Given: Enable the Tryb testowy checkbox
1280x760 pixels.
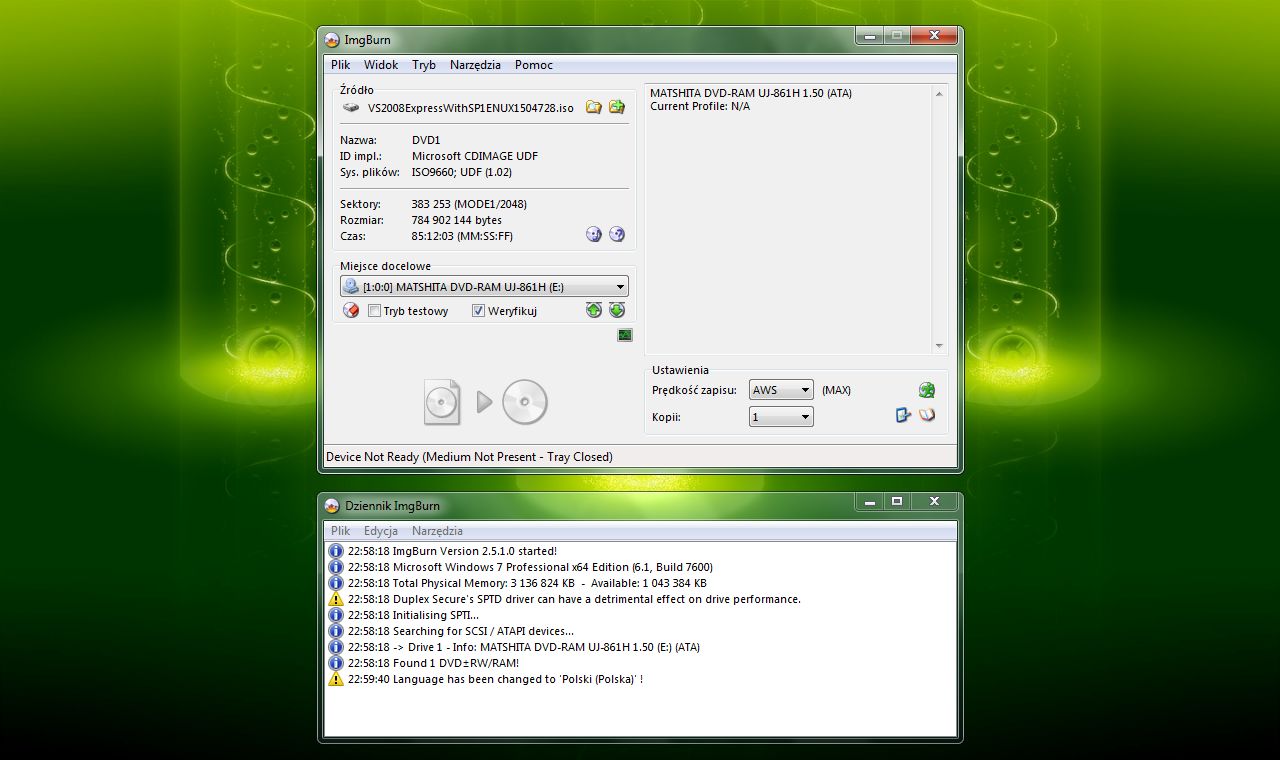Looking at the screenshot, I should tap(375, 311).
